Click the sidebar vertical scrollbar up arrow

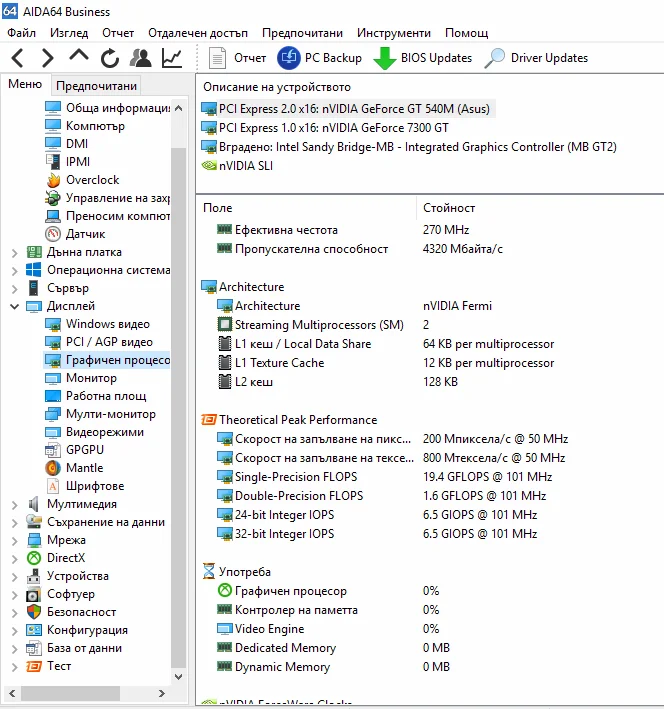(179, 108)
